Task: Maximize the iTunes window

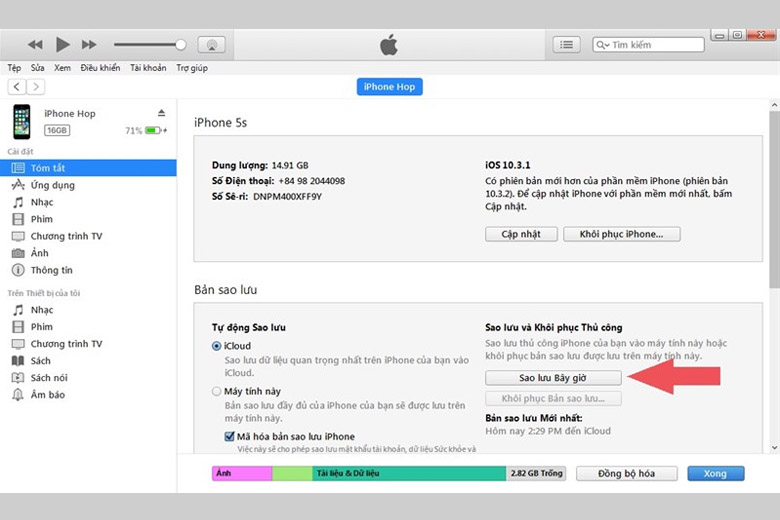Action: [737, 35]
